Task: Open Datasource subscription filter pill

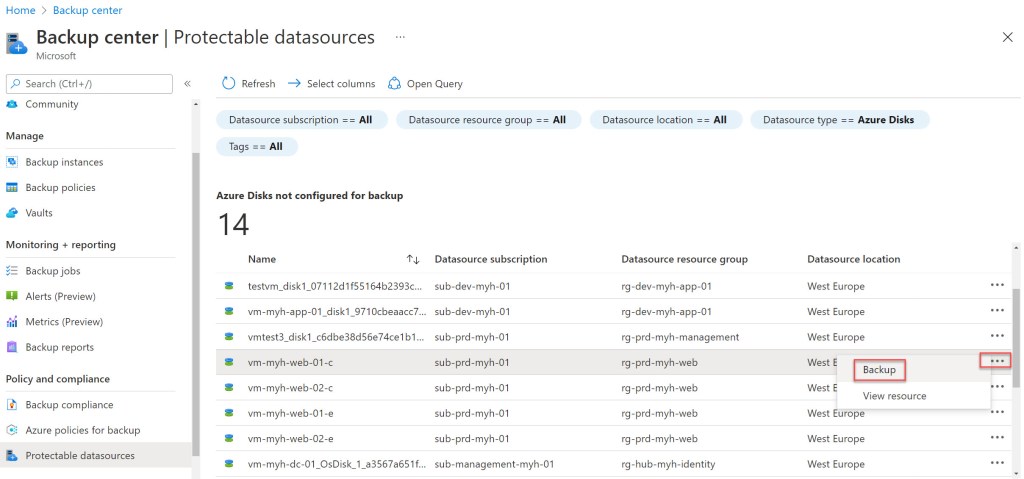Action: [x=300, y=120]
